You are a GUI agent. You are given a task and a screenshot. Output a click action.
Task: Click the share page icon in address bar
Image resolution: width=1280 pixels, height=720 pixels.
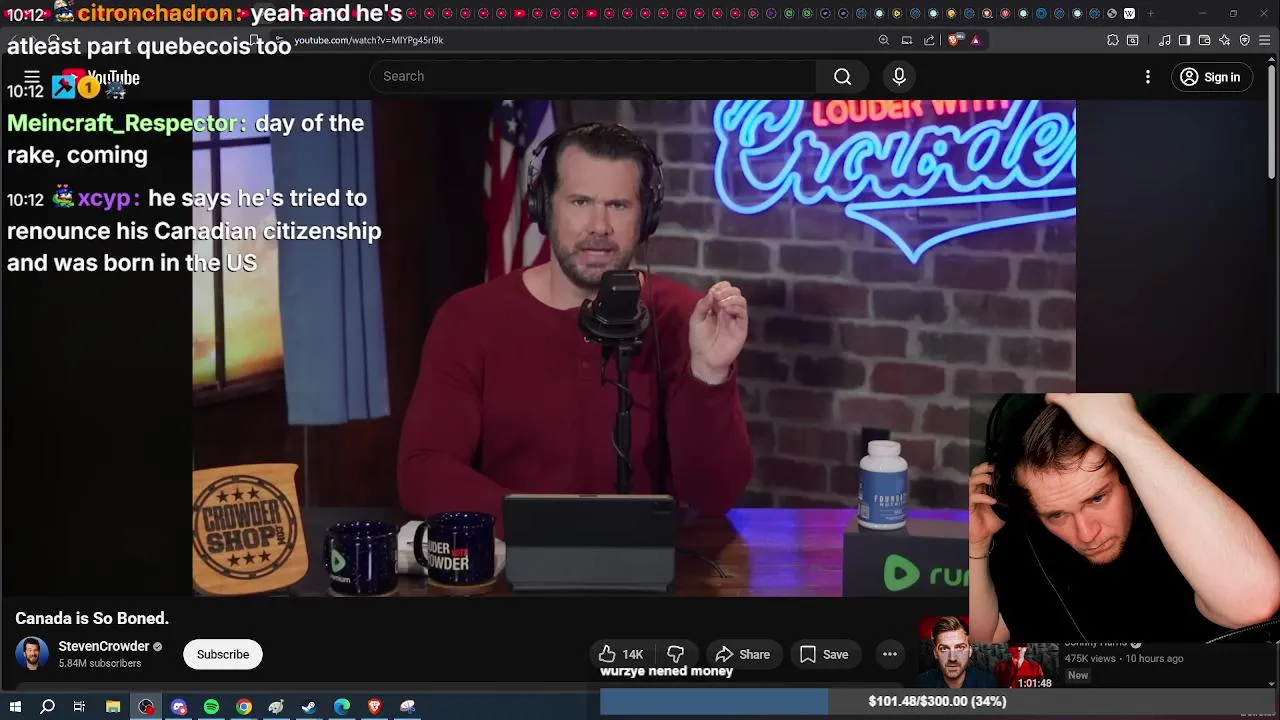930,40
